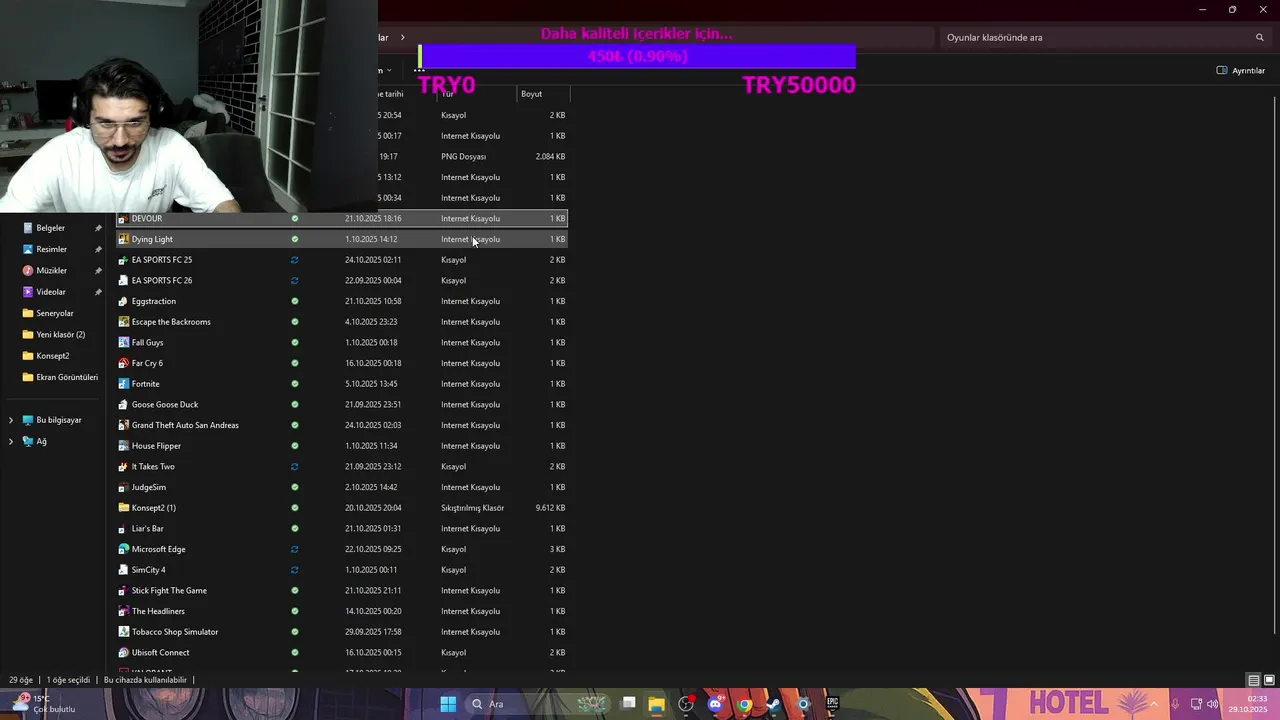
Task: Expand the Ağ tree node
Action: click(x=11, y=441)
